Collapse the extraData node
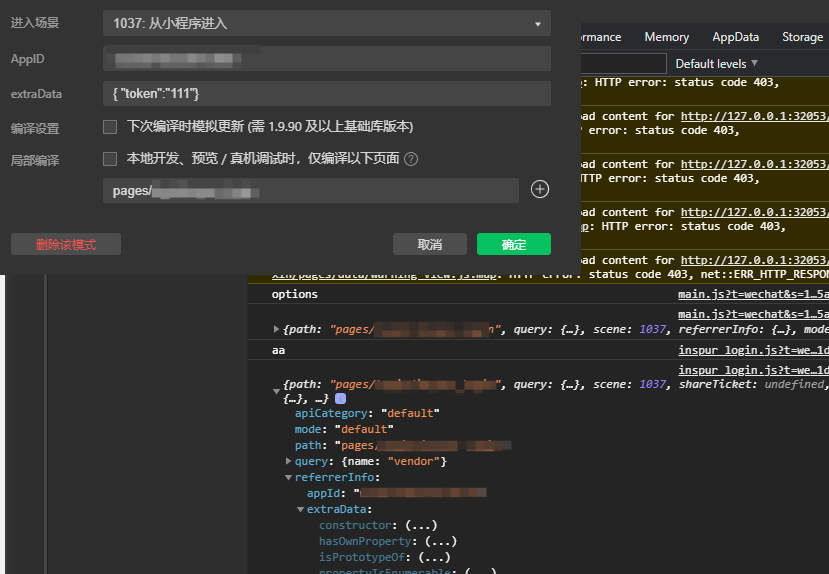The height and width of the screenshot is (574, 829). (x=300, y=510)
